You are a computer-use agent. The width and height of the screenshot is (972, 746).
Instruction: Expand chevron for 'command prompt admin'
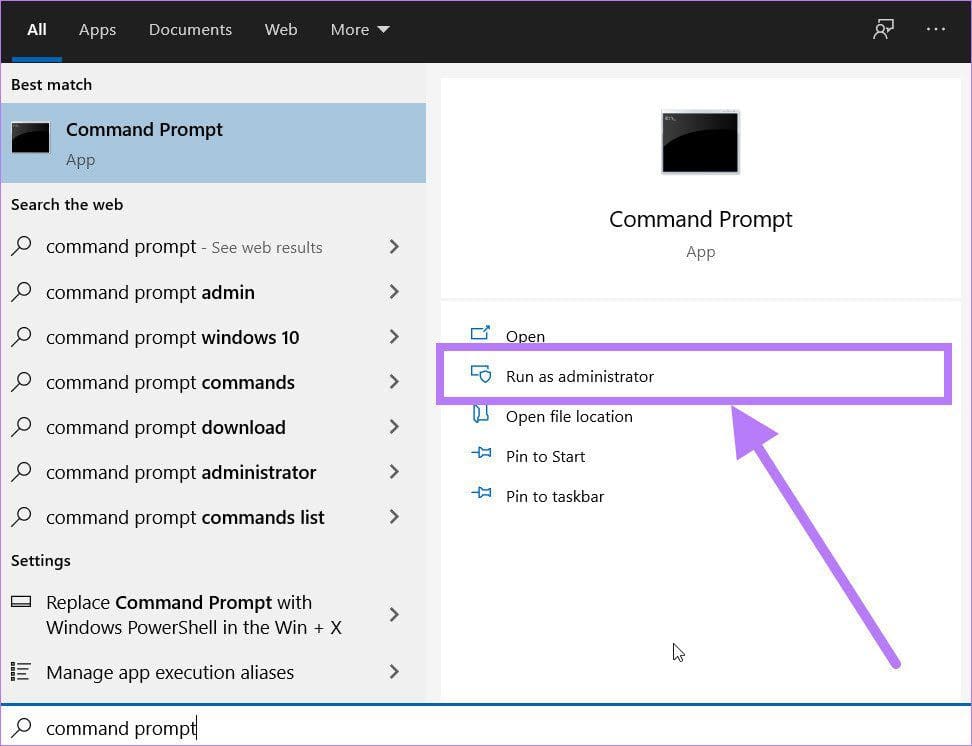pyautogui.click(x=394, y=291)
